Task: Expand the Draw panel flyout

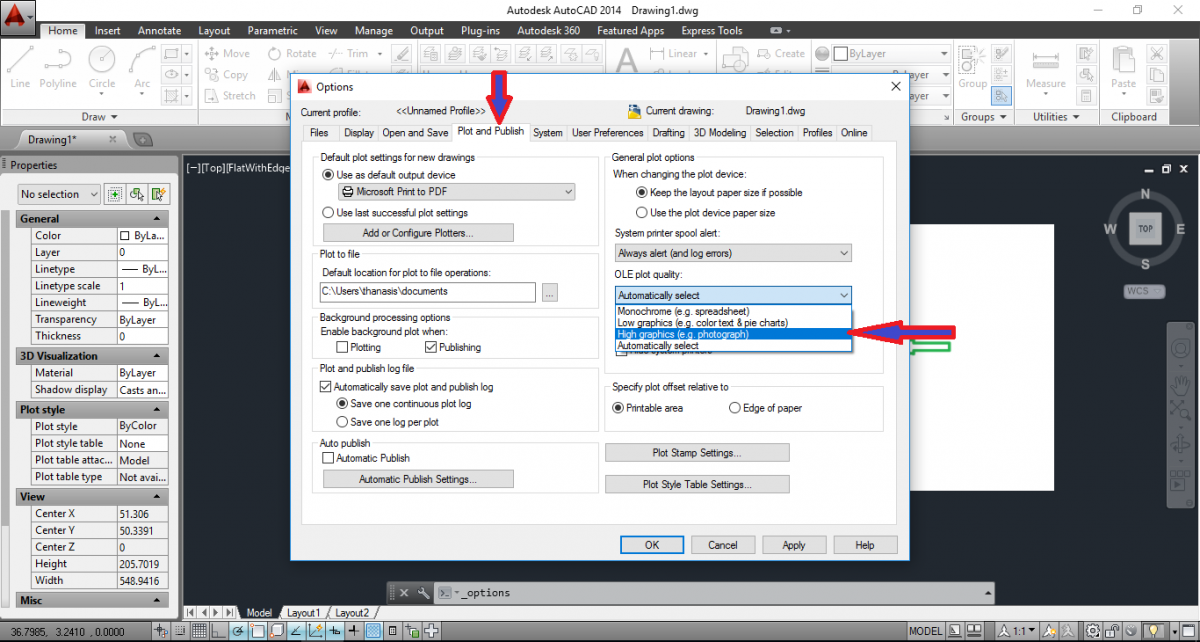Action: point(101,117)
